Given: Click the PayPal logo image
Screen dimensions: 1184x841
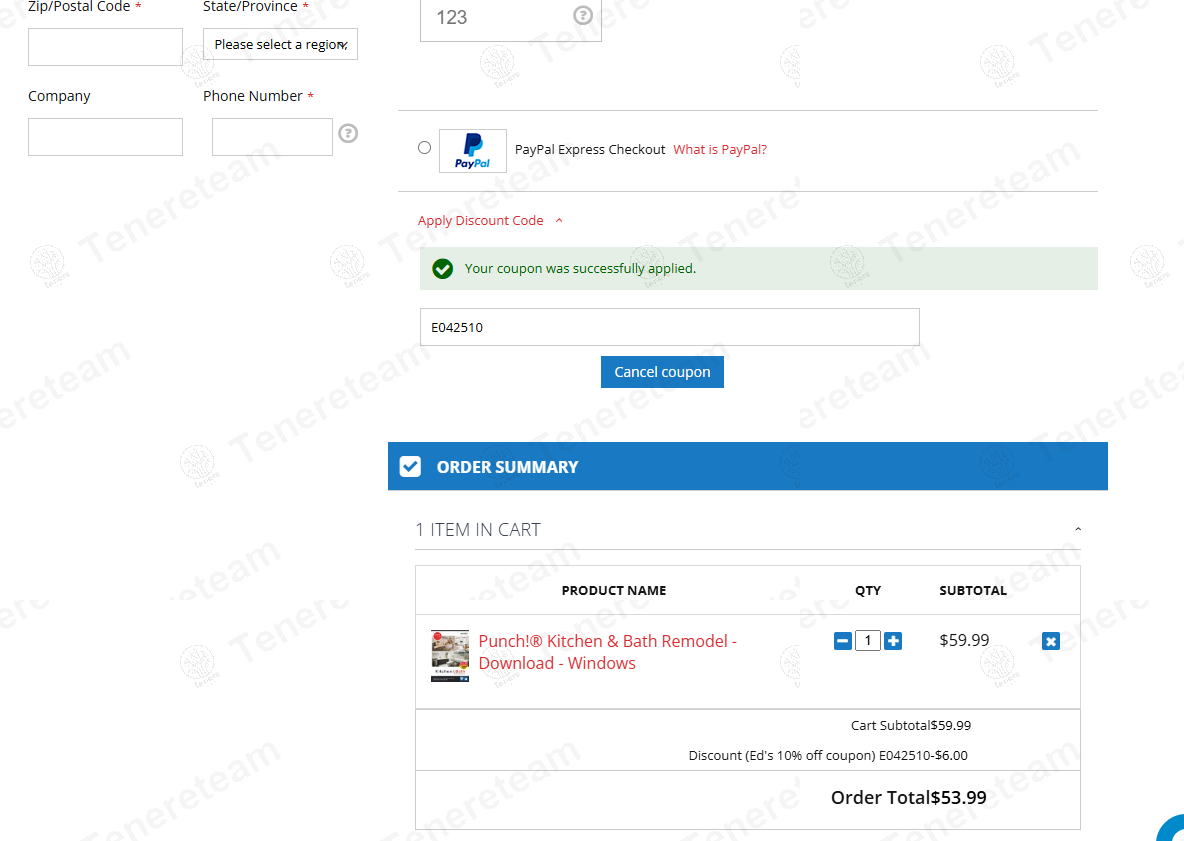Looking at the screenshot, I should click(x=473, y=150).
